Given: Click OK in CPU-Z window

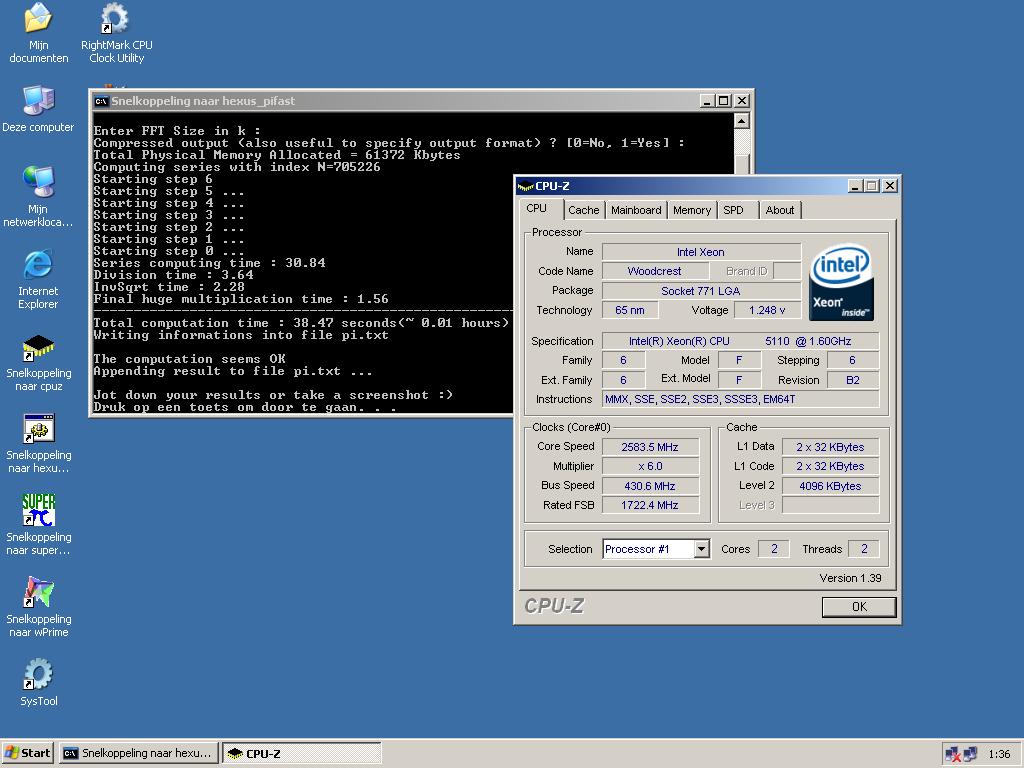Looking at the screenshot, I should click(859, 607).
